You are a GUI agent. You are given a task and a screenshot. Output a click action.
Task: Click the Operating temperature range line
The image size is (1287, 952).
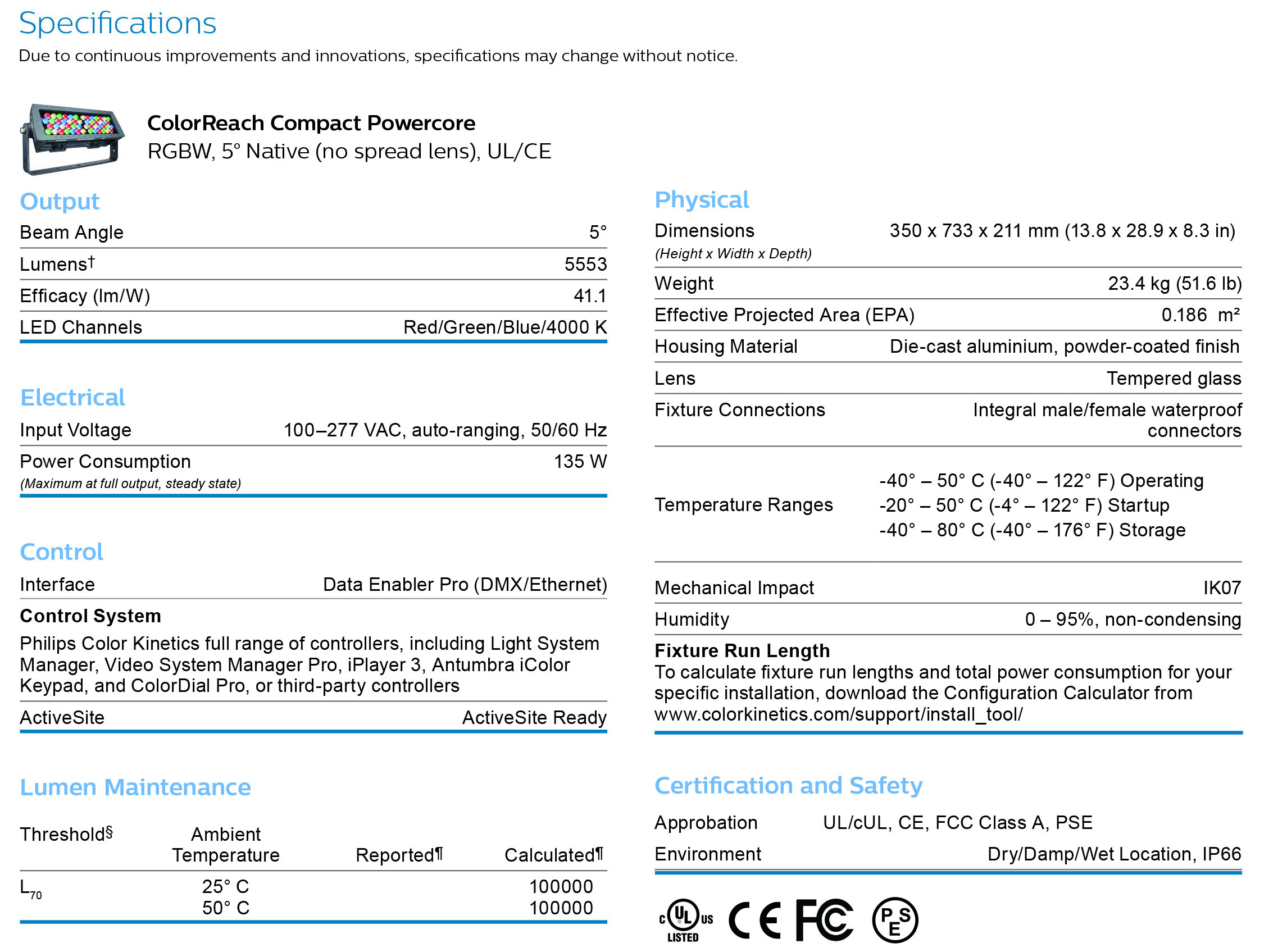point(1042,481)
